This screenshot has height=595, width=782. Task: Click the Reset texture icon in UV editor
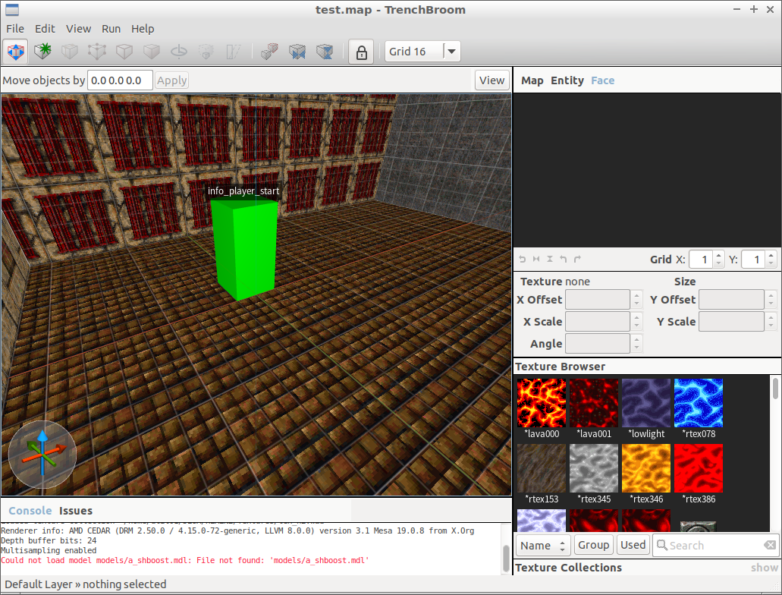522,259
